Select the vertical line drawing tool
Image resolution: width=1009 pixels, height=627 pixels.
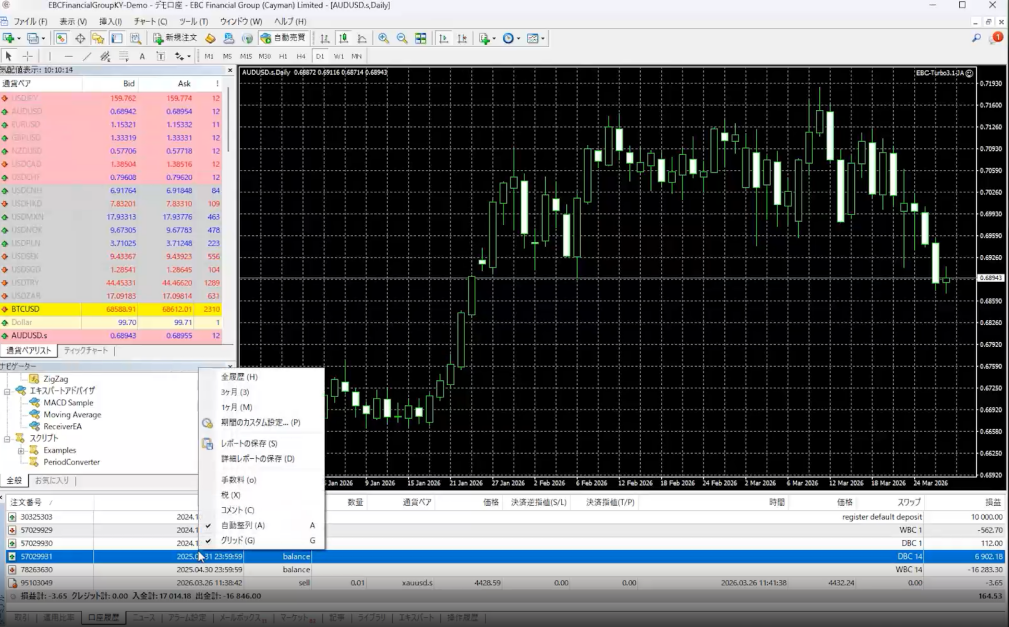pyautogui.click(x=50, y=57)
